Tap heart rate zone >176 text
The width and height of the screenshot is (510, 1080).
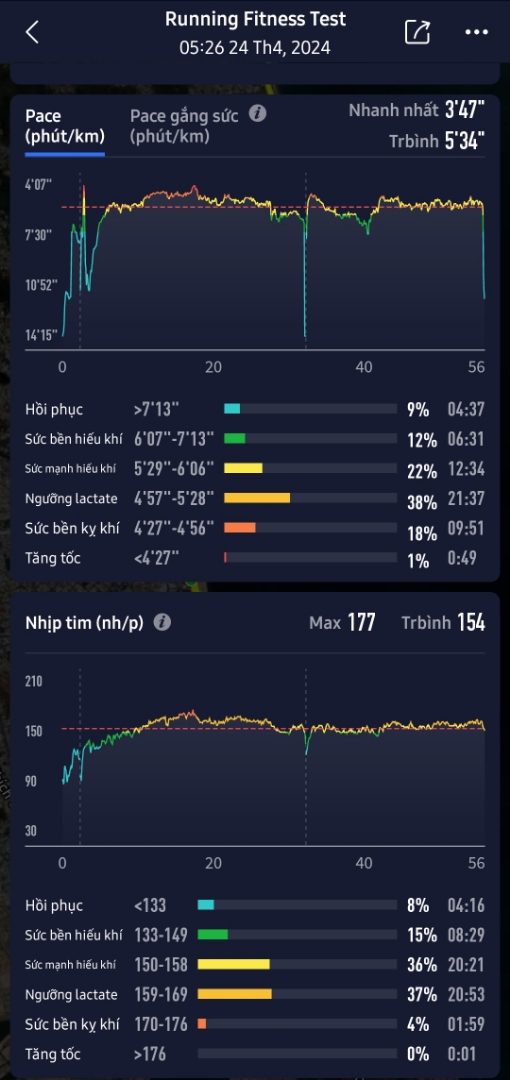click(x=150, y=1054)
